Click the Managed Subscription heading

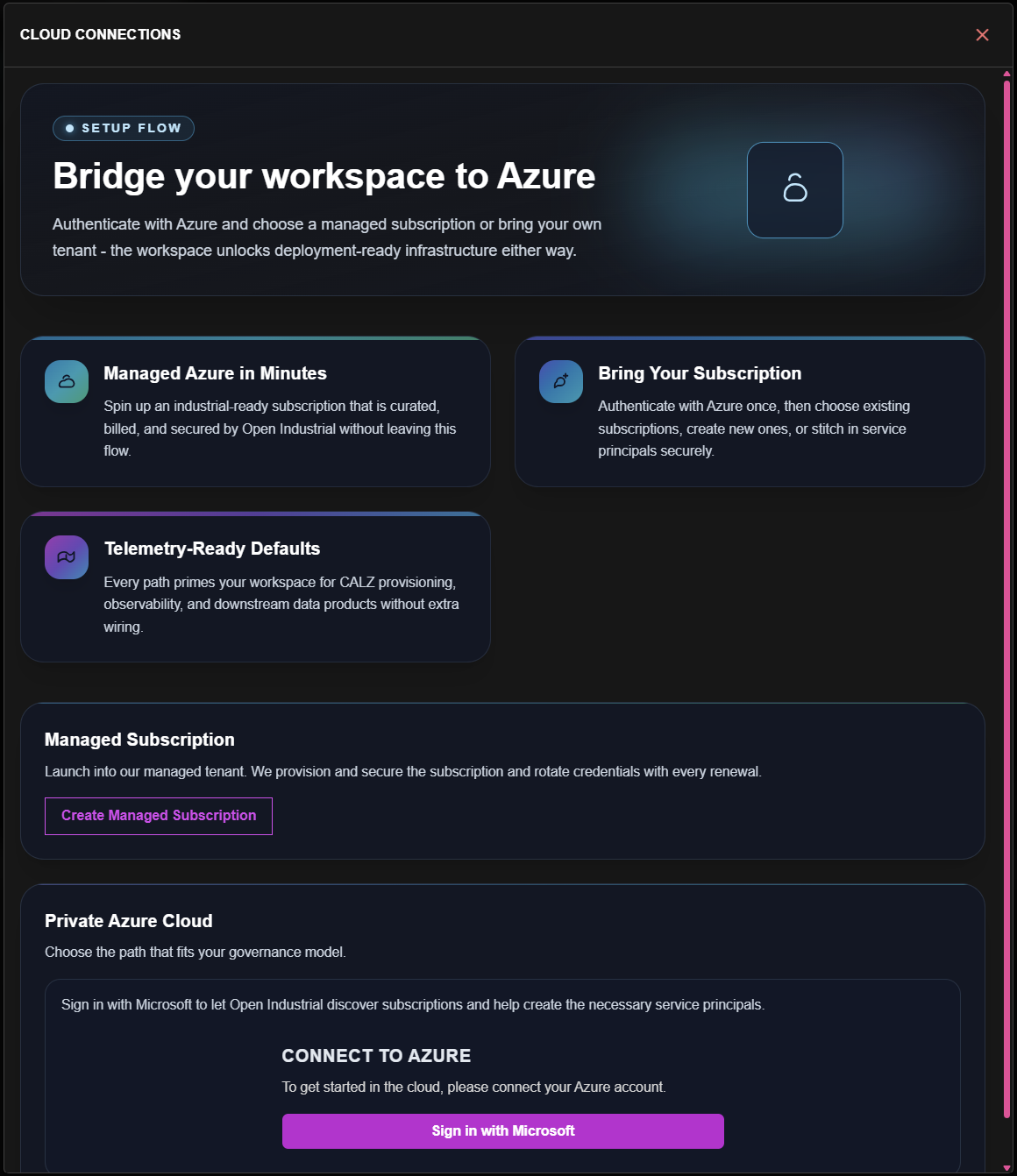click(139, 740)
